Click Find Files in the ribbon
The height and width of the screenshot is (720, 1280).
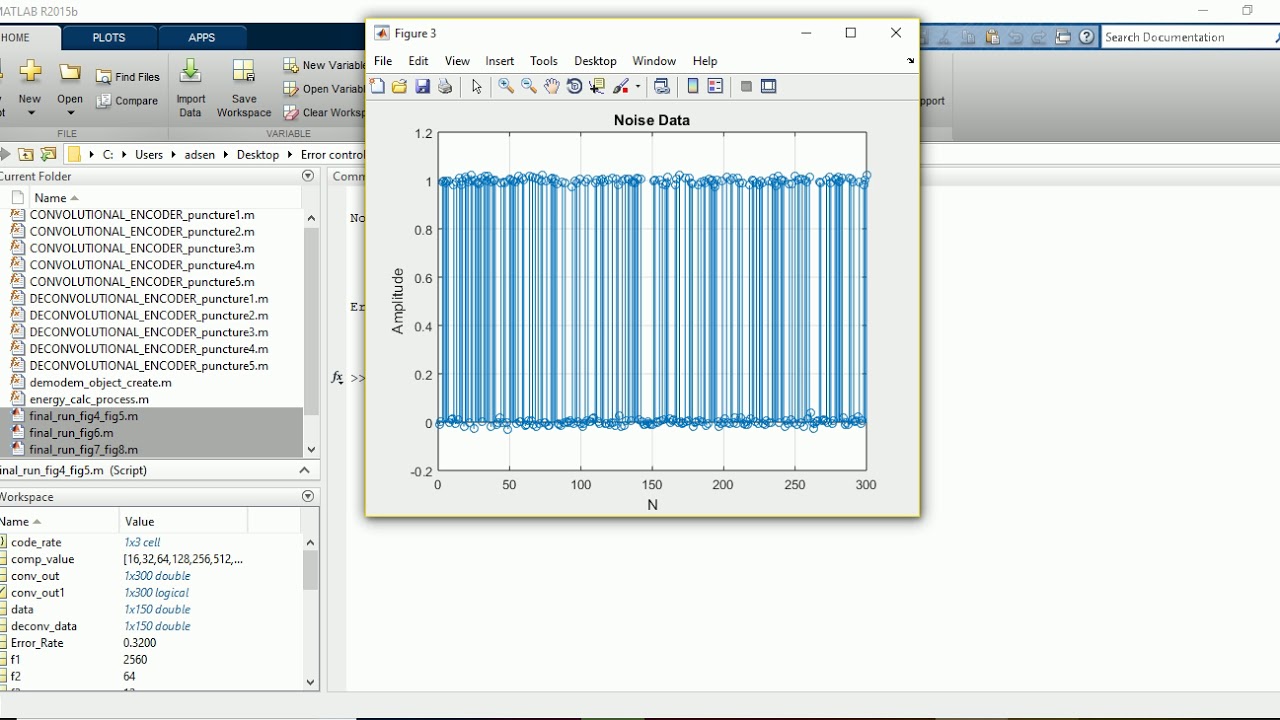point(128,77)
